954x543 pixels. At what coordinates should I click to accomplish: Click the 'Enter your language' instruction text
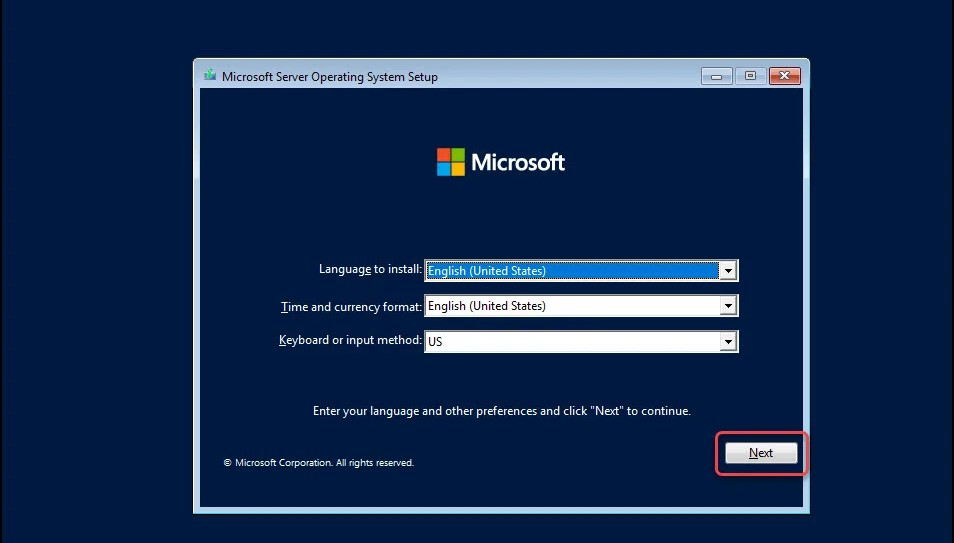click(x=502, y=411)
